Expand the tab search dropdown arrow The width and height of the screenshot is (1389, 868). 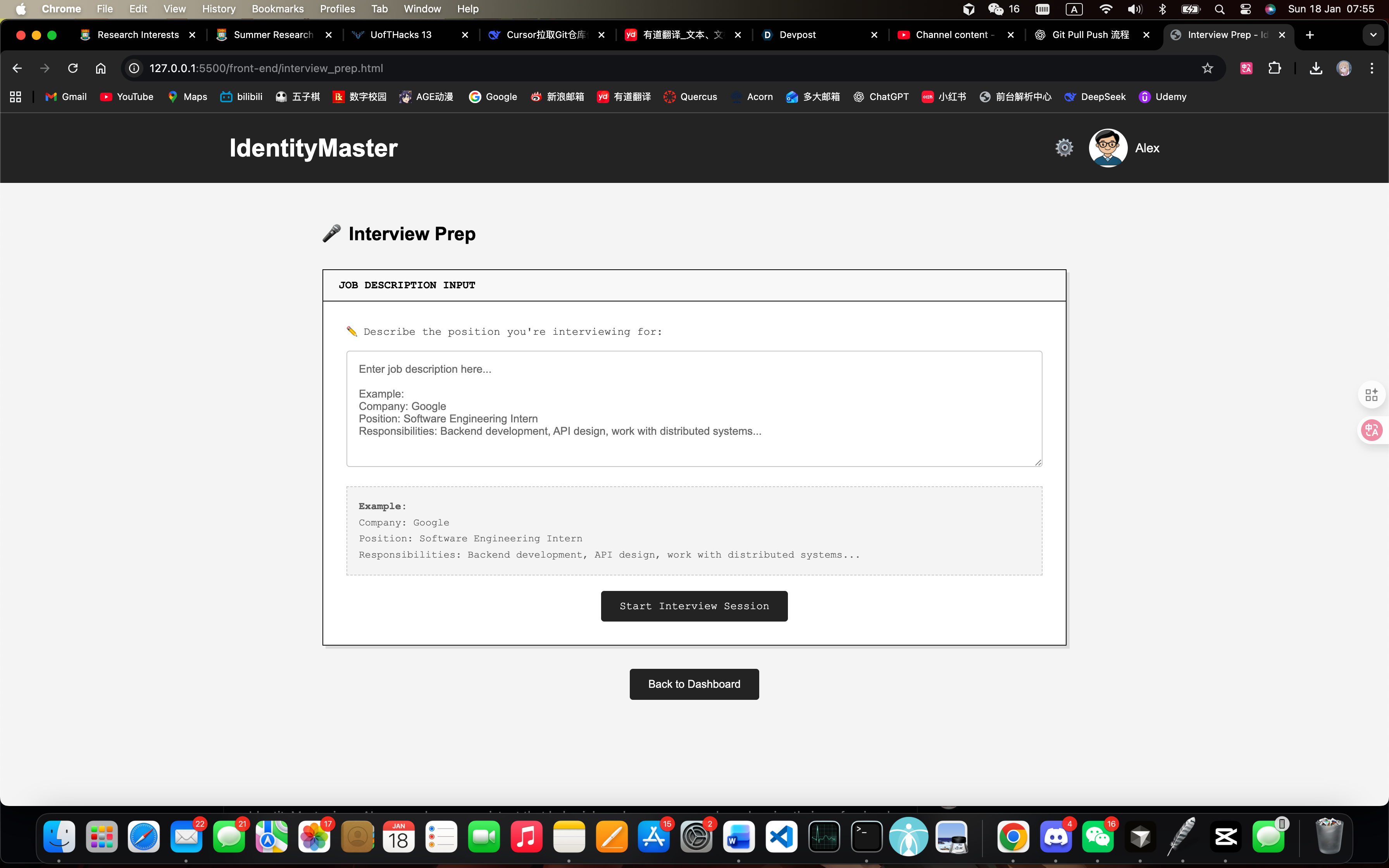click(1373, 35)
